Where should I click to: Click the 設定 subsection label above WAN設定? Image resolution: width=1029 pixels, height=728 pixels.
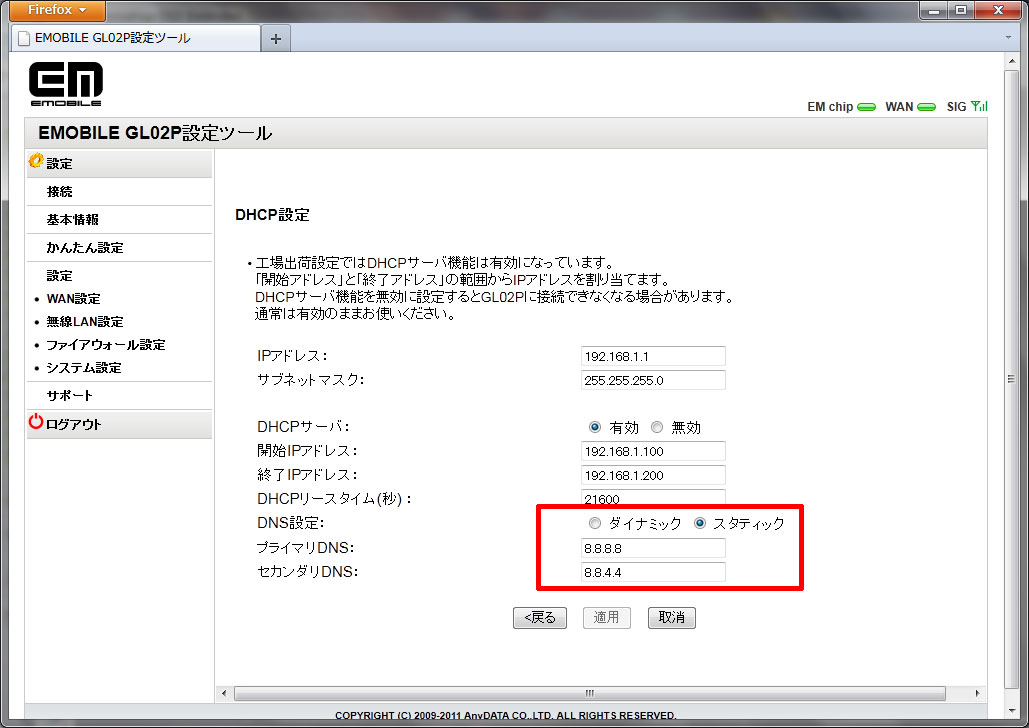coord(59,276)
